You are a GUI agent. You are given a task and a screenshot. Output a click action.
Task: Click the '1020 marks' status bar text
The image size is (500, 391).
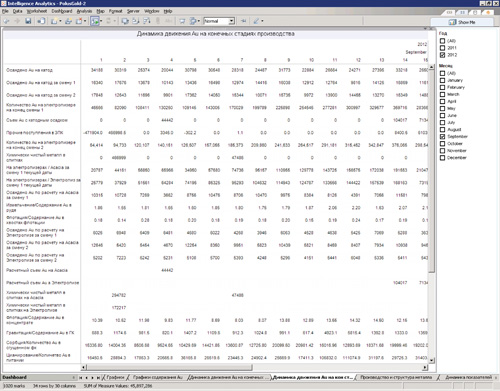[14, 386]
